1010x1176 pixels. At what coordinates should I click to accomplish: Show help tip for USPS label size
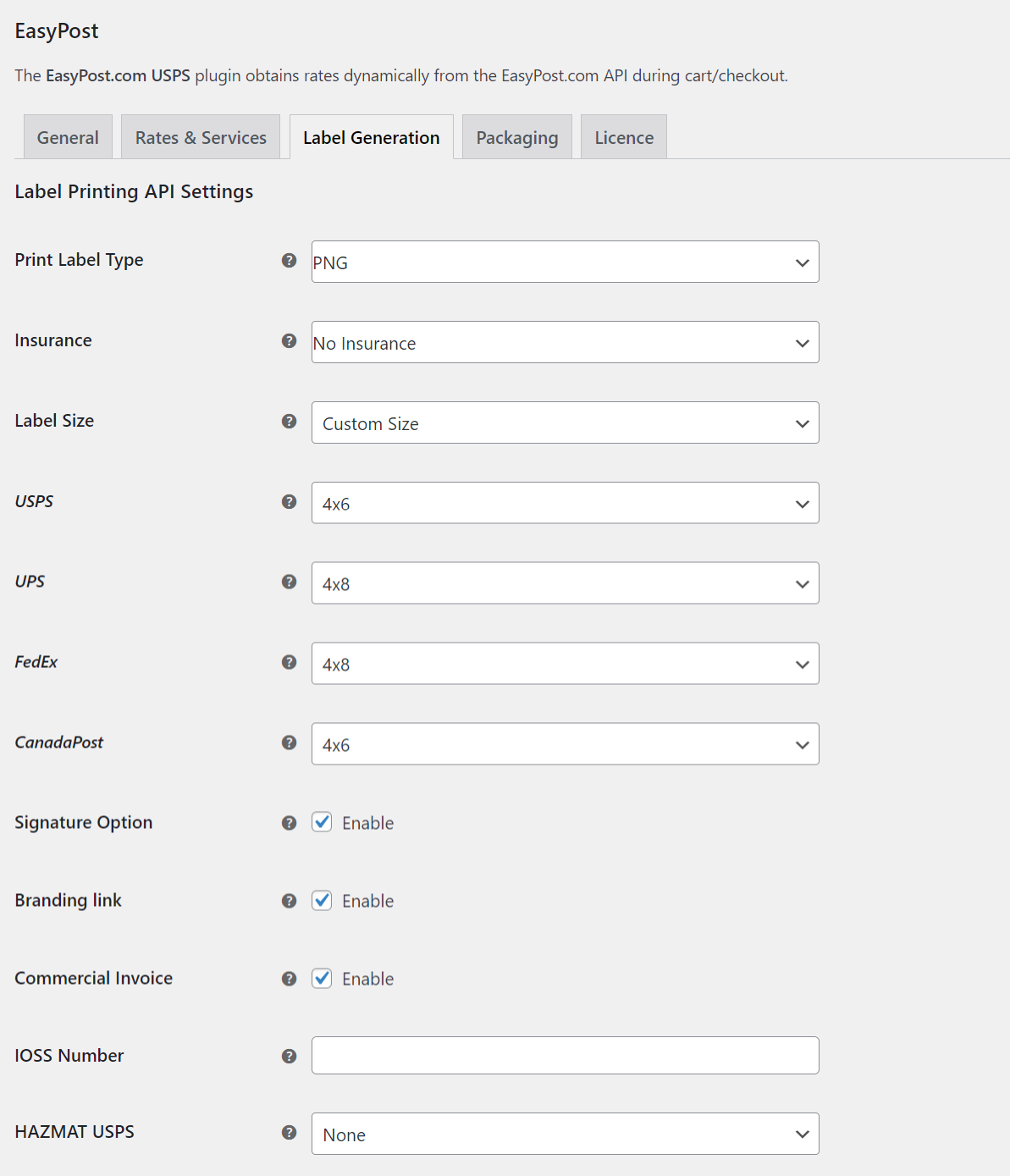point(289,502)
